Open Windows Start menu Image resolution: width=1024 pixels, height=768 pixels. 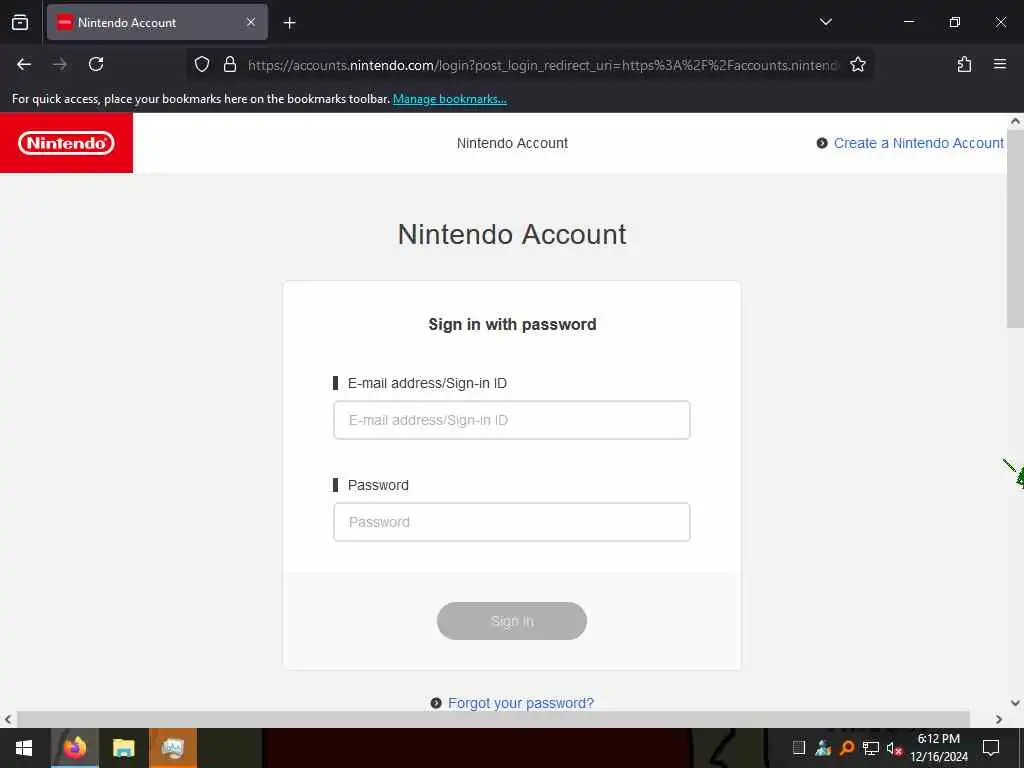tap(24, 748)
